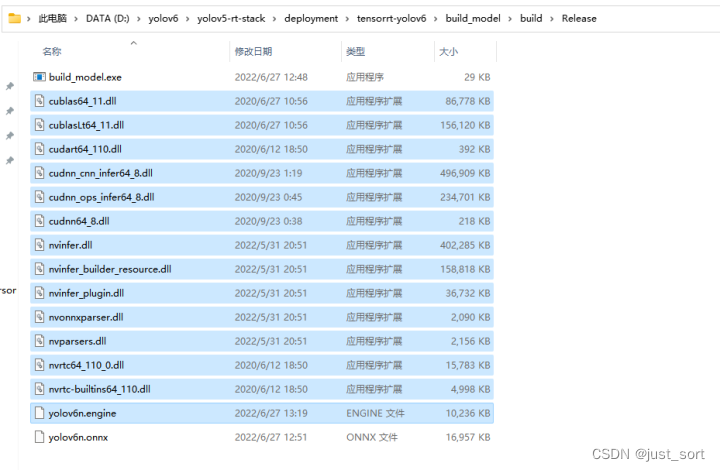Sort by 类型 column header
Viewport: 720px width, 471px height.
pyautogui.click(x=355, y=51)
